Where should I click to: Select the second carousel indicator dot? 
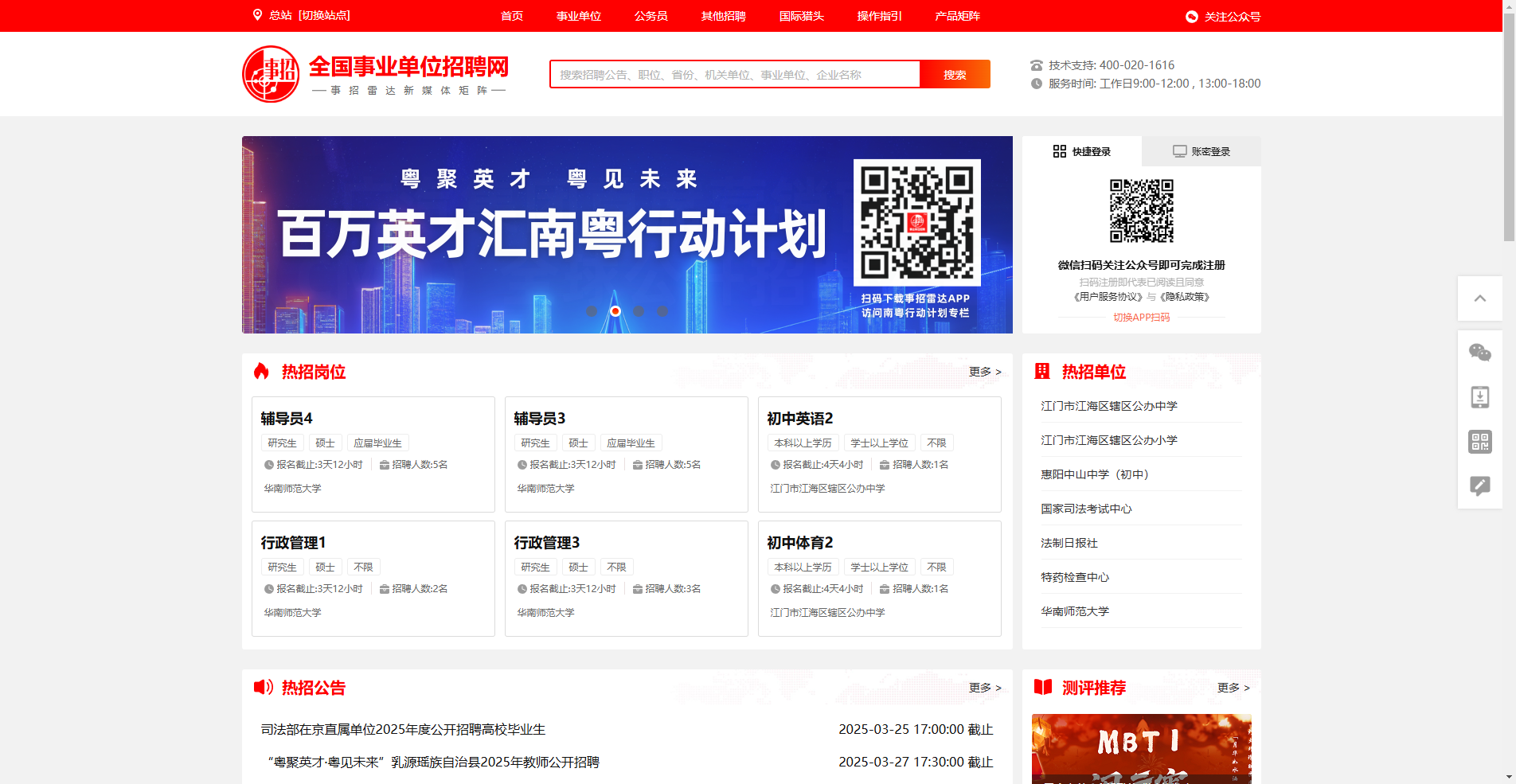click(615, 311)
